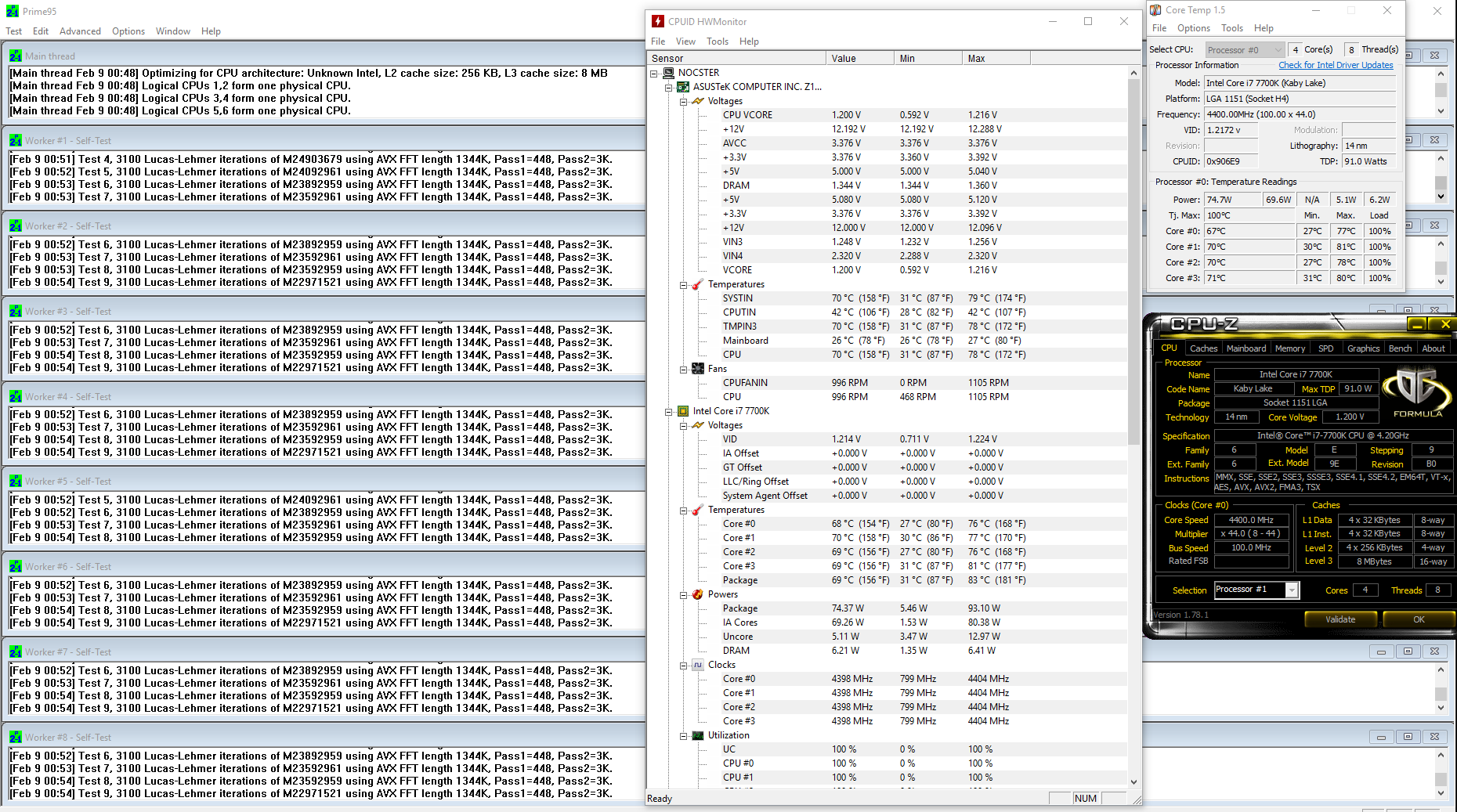Click the Worker #8 Self-Test window icon
The width and height of the screenshot is (1457, 812).
coord(16,737)
